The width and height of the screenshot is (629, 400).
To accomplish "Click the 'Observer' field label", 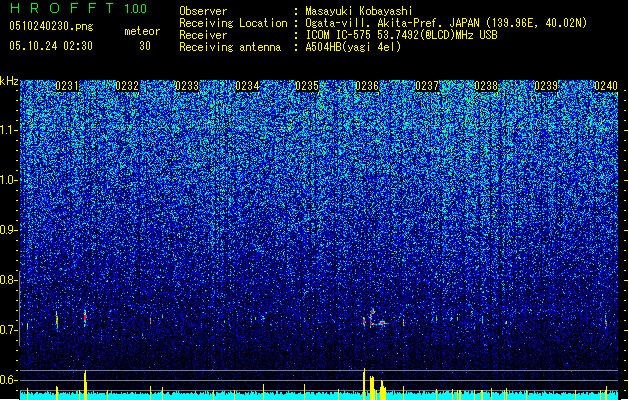I will [x=203, y=11].
